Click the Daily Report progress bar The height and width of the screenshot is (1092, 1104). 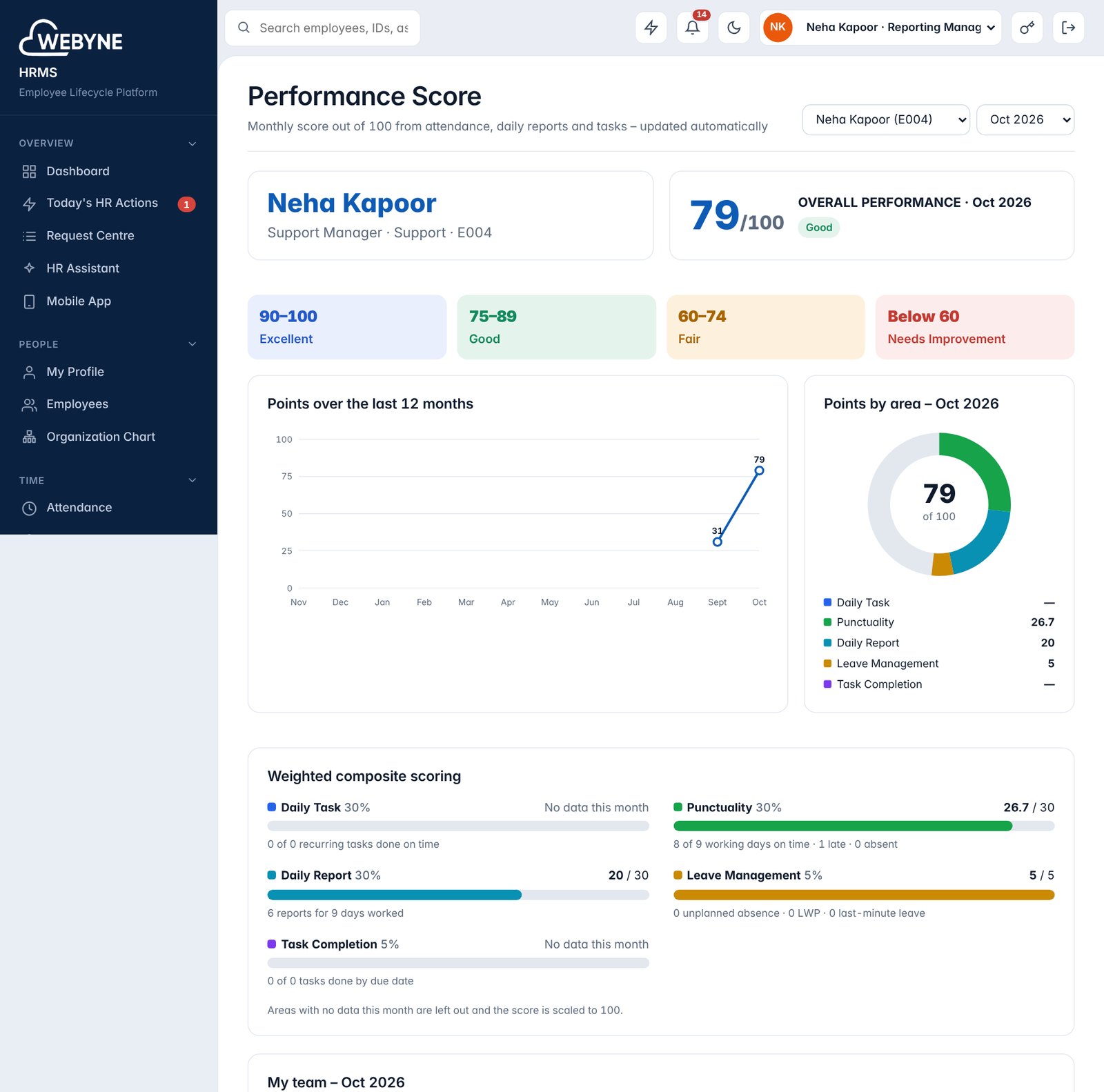click(x=458, y=895)
